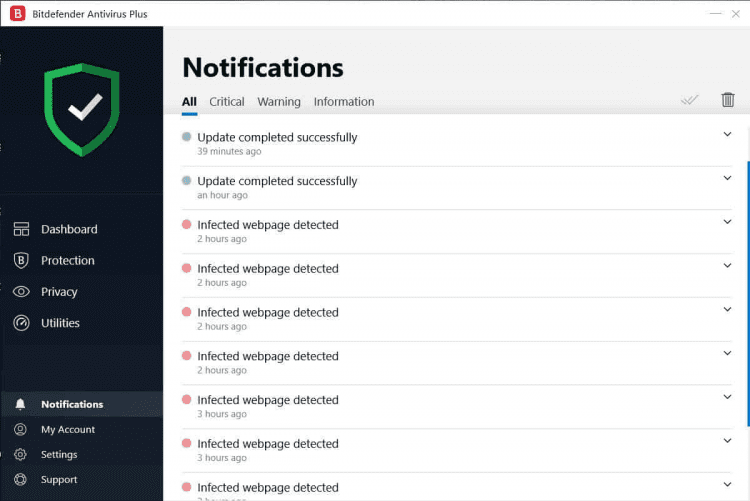Switch to the Warning tab
Viewport: 750px width, 501px height.
click(x=279, y=102)
